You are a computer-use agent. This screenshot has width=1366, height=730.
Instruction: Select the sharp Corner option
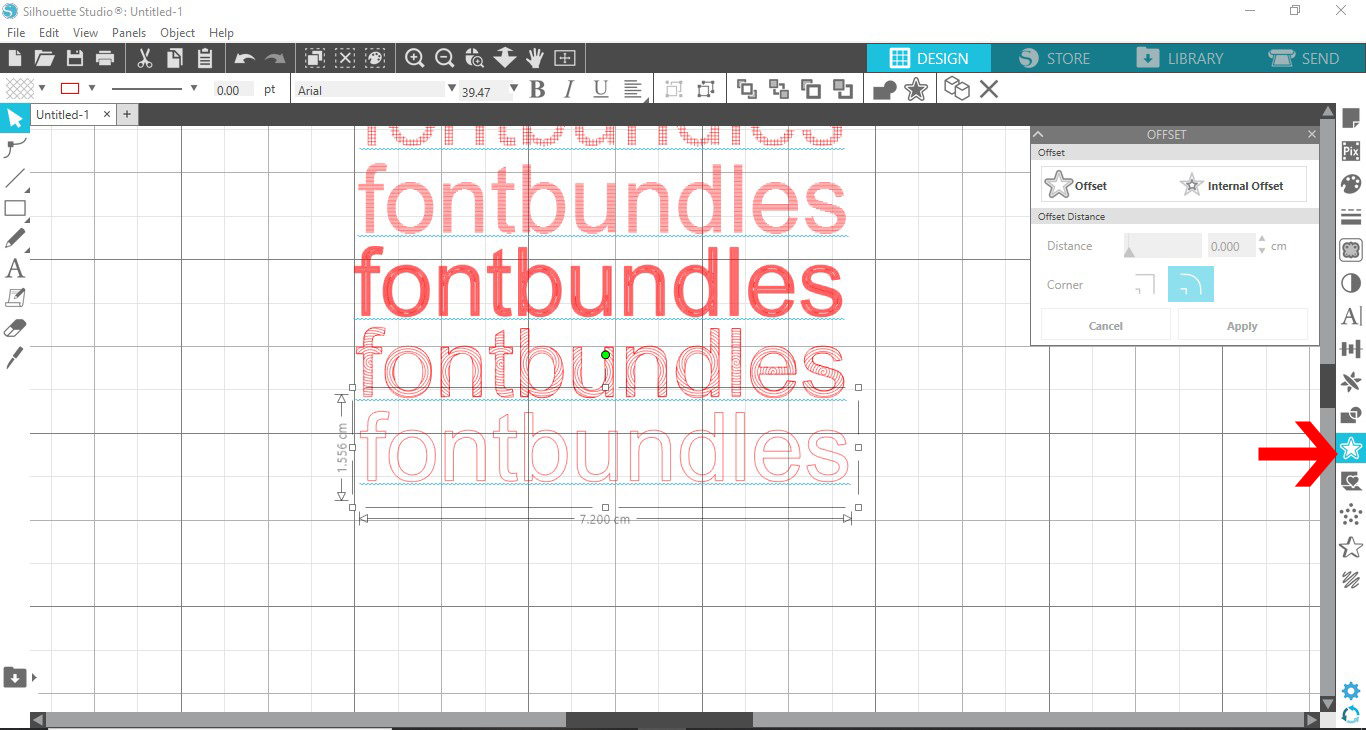(1145, 285)
